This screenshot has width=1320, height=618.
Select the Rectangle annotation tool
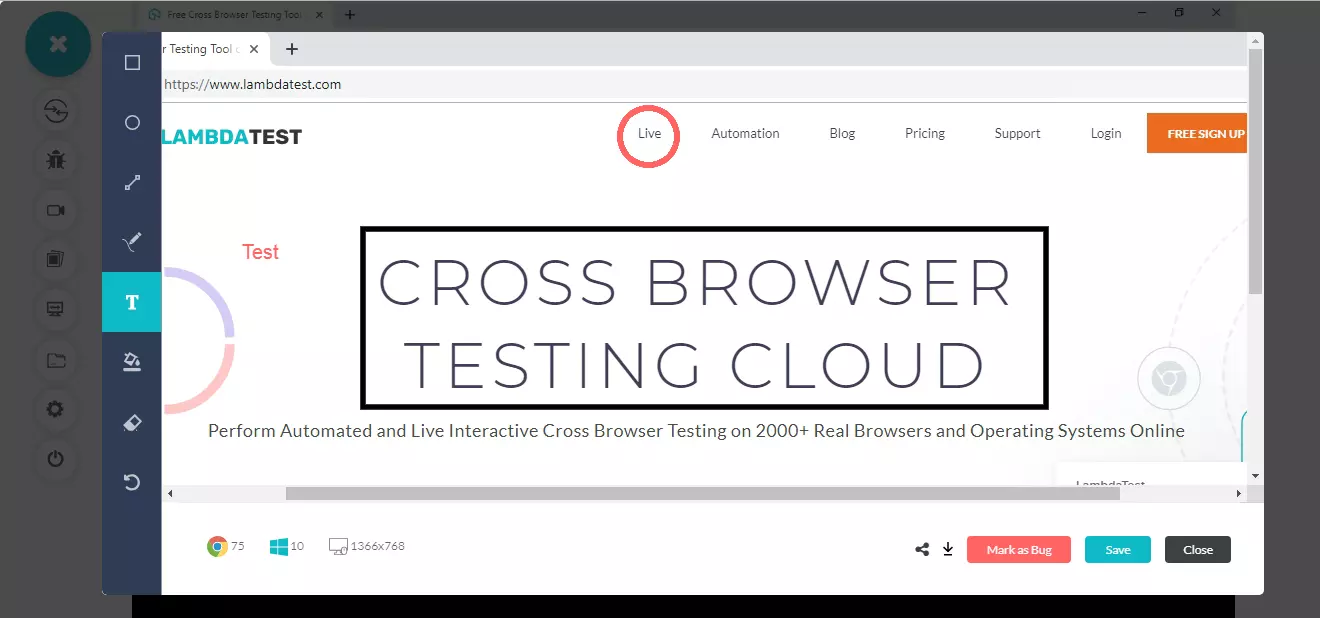[131, 62]
